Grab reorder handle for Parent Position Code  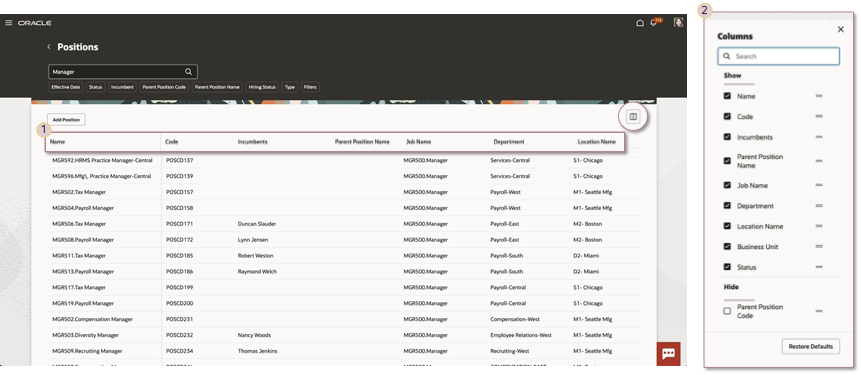click(819, 311)
